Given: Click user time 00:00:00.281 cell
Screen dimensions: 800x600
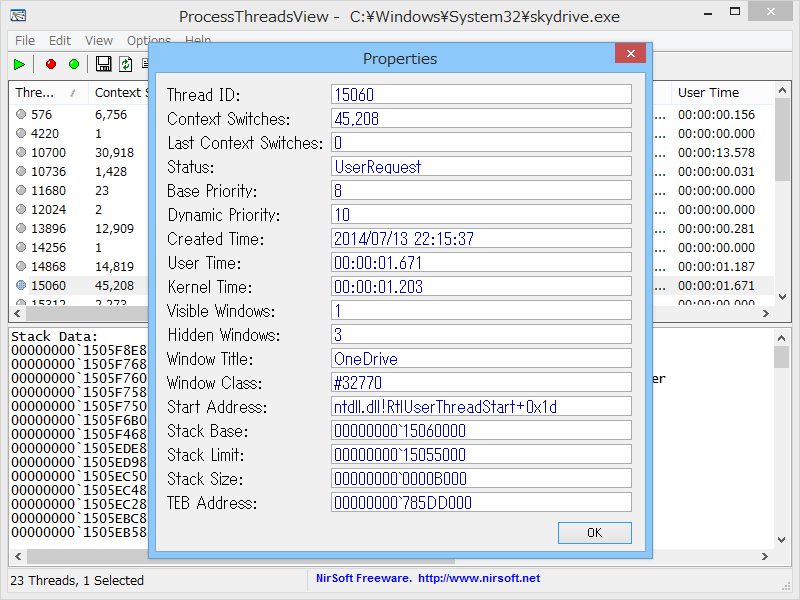Looking at the screenshot, I should click(x=716, y=229).
